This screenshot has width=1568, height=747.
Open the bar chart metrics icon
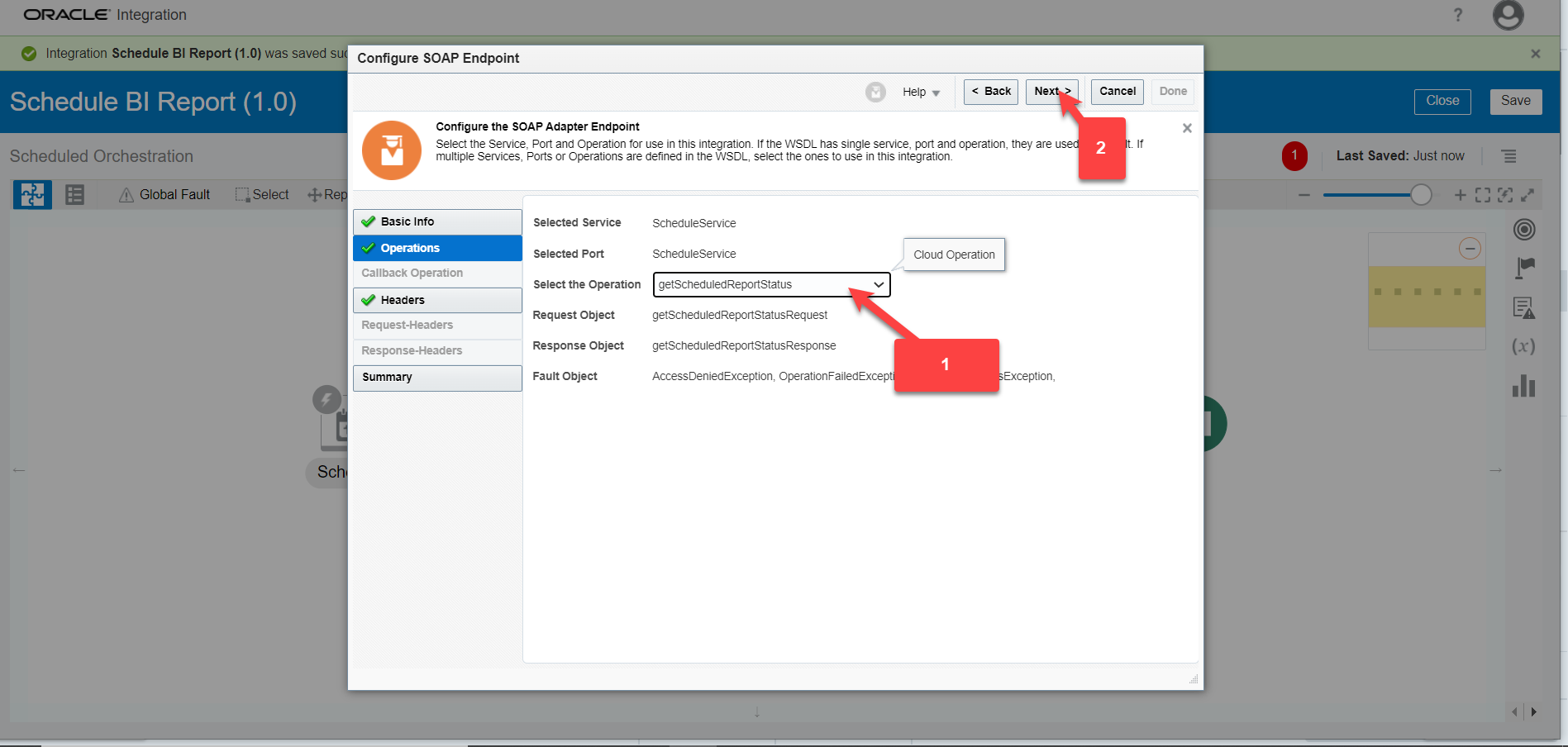[x=1523, y=386]
